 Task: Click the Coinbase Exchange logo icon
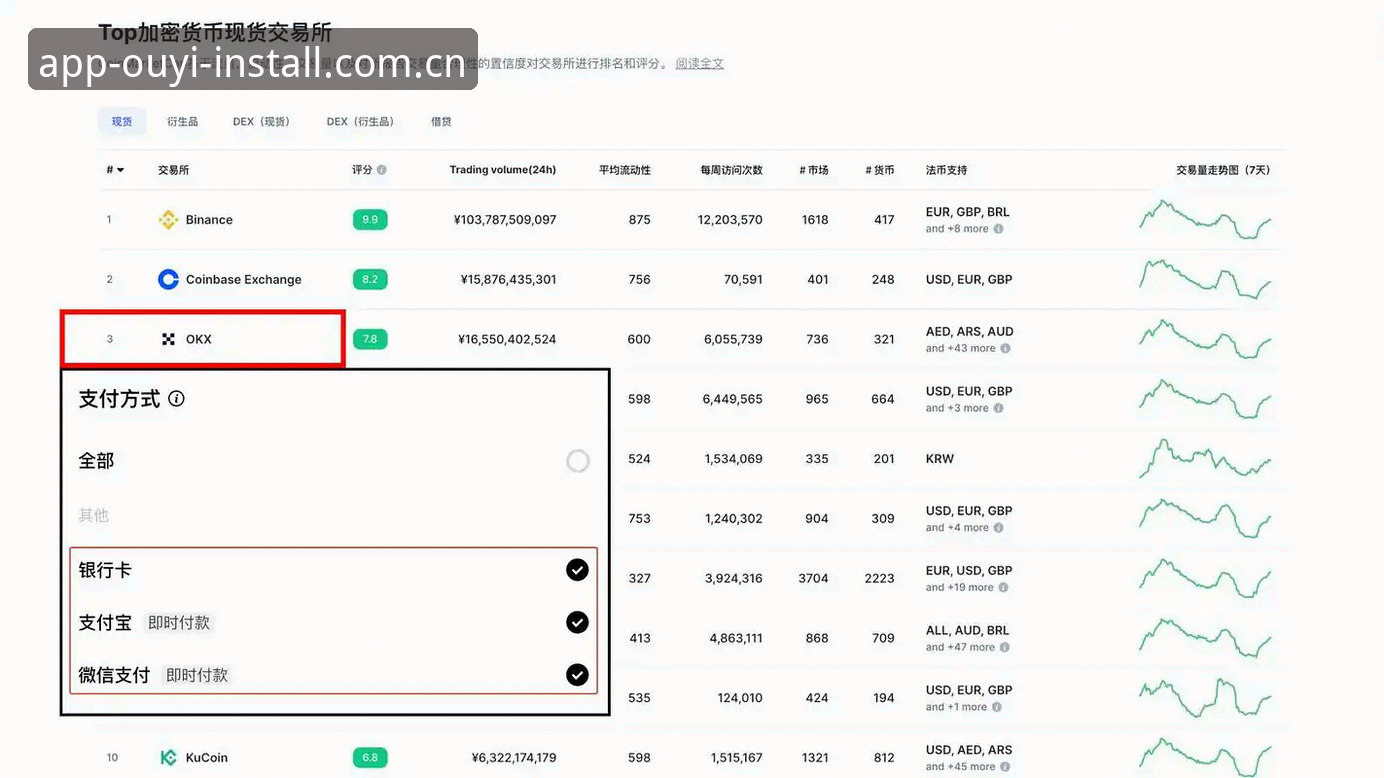(x=168, y=279)
